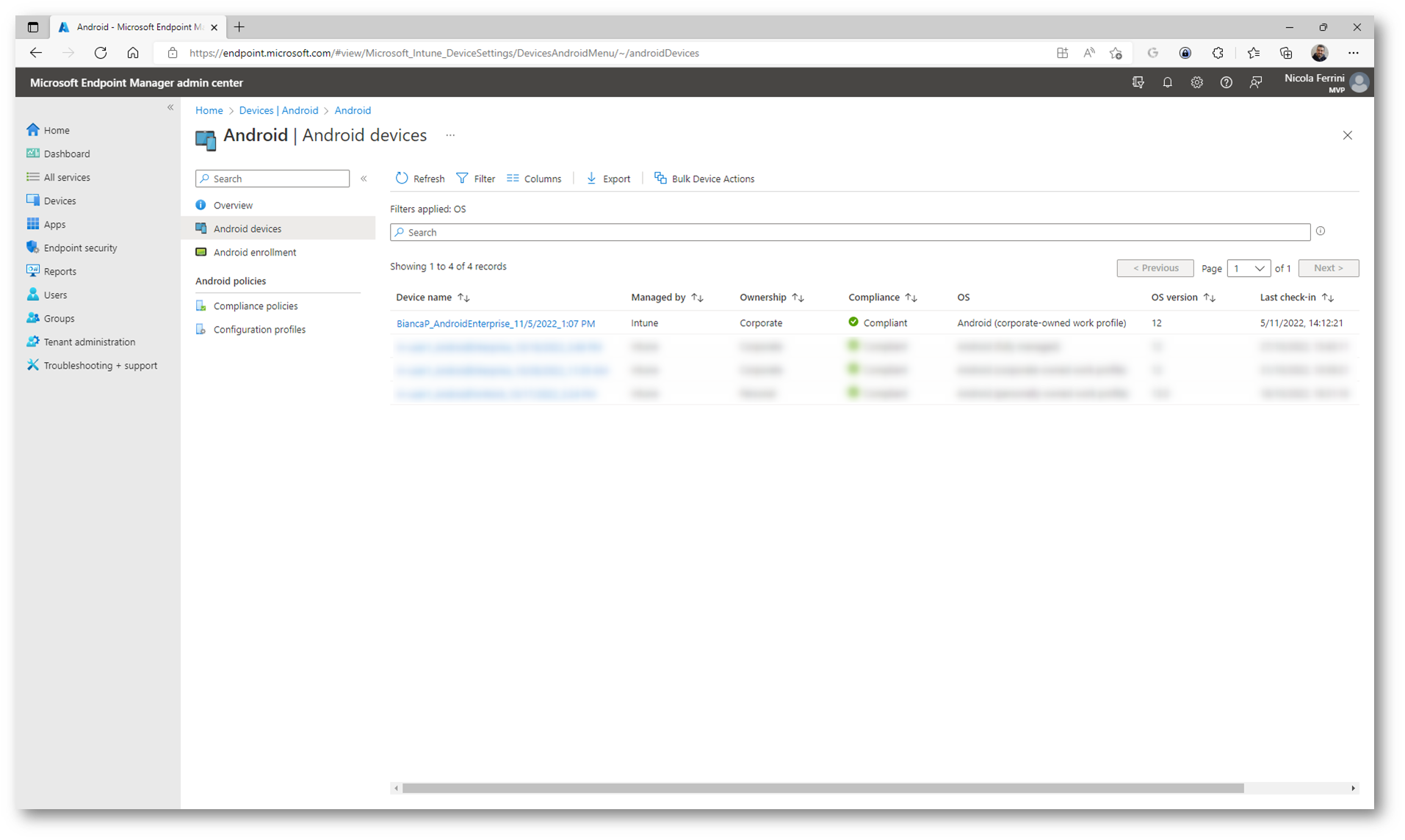
Task: Open Nicola Ferrini account menu
Action: tap(1326, 82)
